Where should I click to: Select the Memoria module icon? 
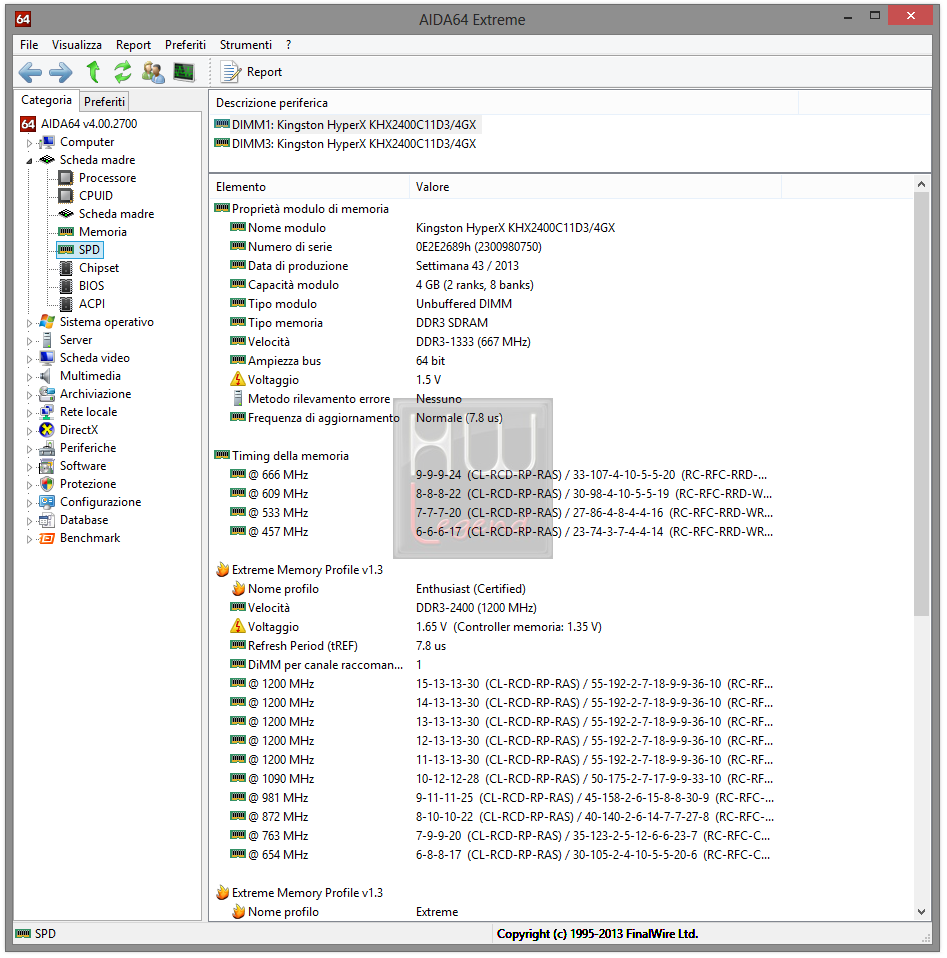point(65,232)
